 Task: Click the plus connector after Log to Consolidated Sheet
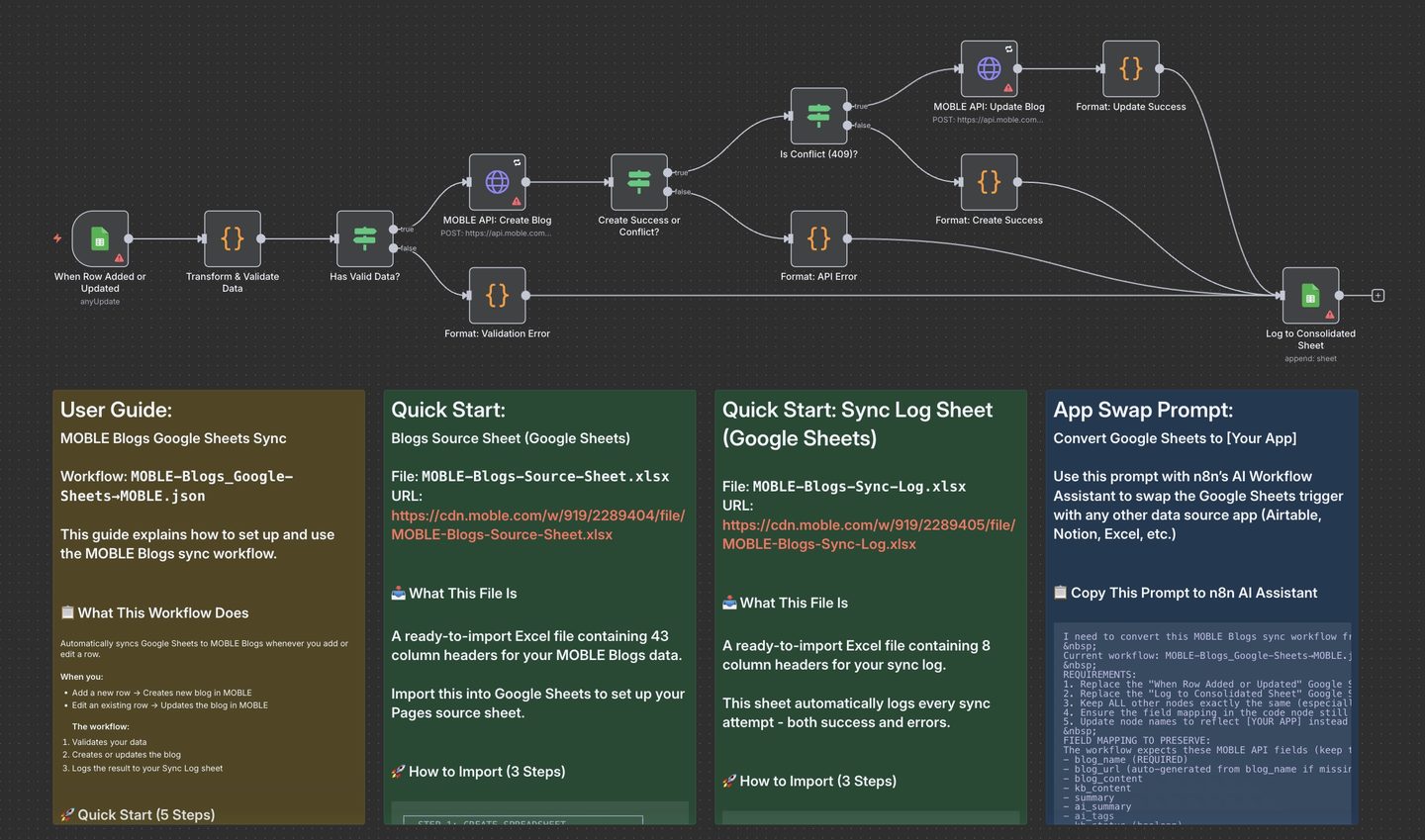pos(1377,295)
